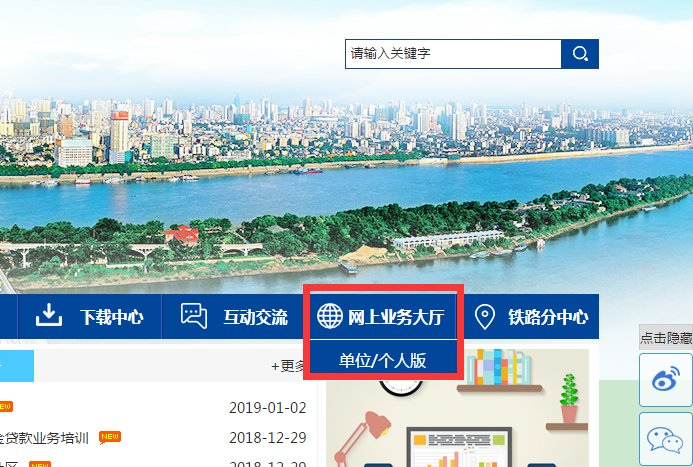The height and width of the screenshot is (467, 693).
Task: Click the desk illustration banner image
Action: pyautogui.click(x=457, y=408)
